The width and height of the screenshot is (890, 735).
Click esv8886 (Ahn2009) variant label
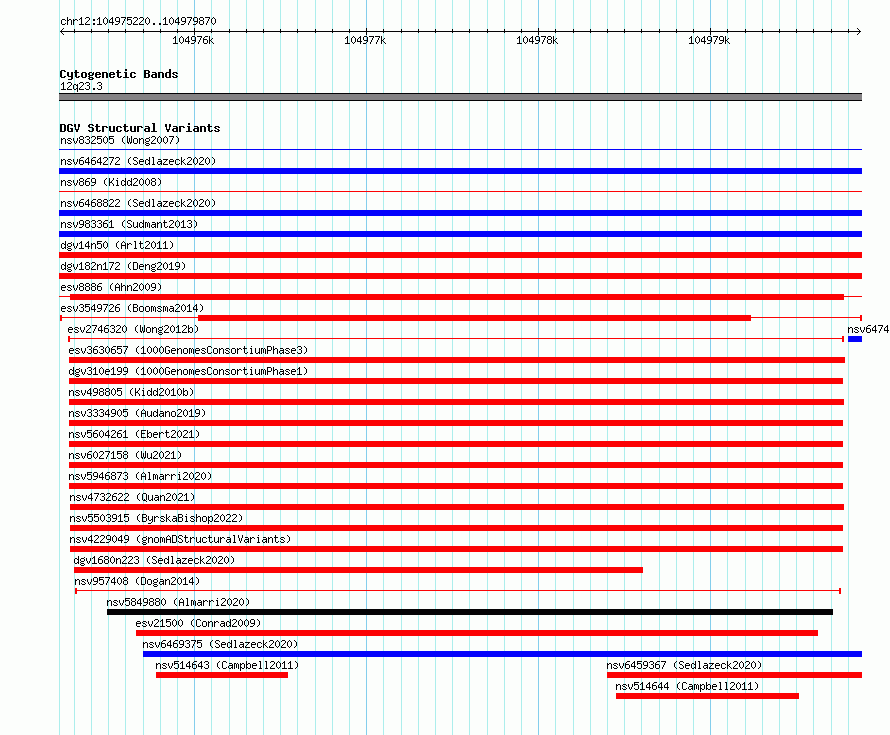click(111, 287)
